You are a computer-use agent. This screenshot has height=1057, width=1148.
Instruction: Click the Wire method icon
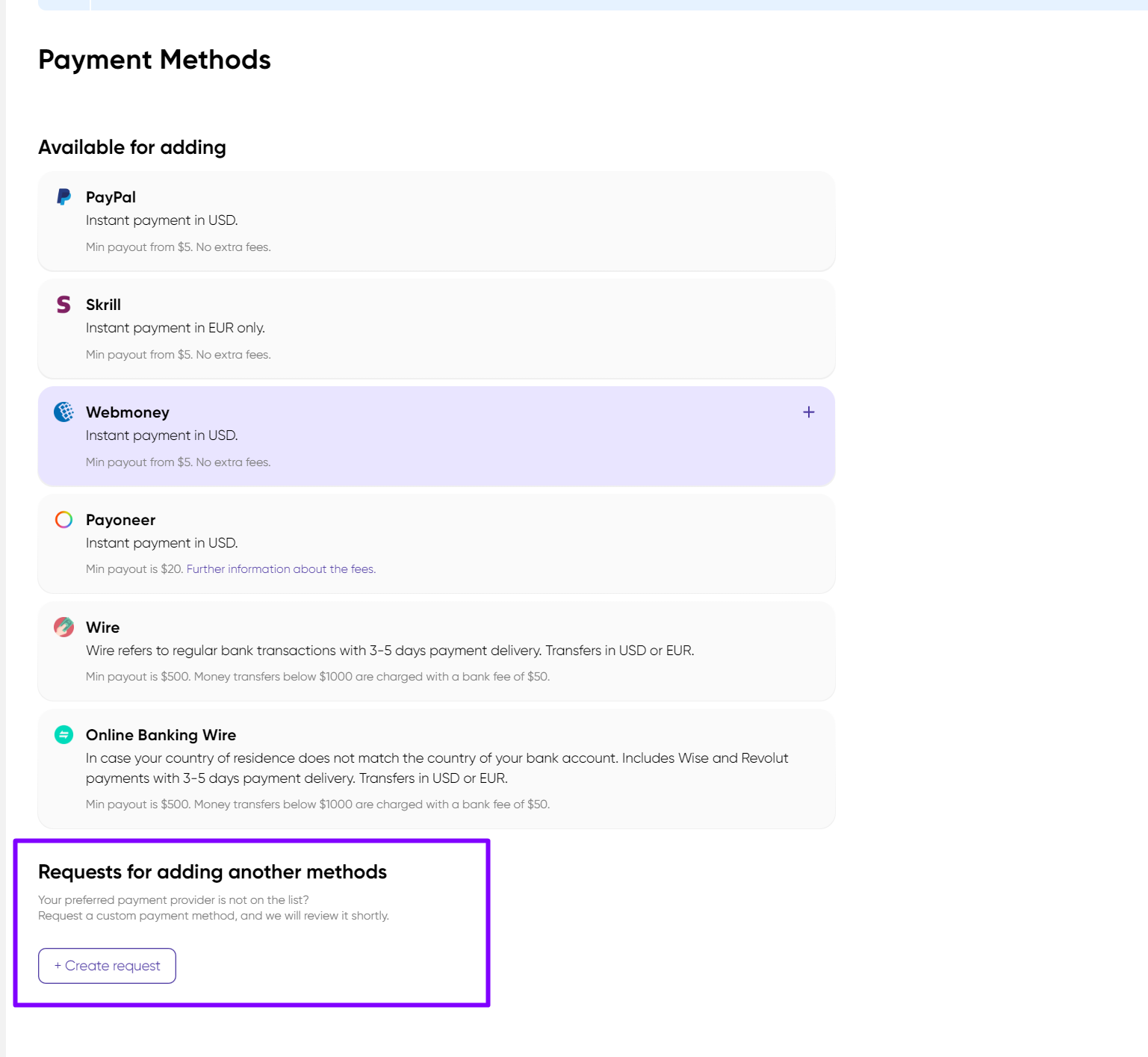[x=64, y=627]
